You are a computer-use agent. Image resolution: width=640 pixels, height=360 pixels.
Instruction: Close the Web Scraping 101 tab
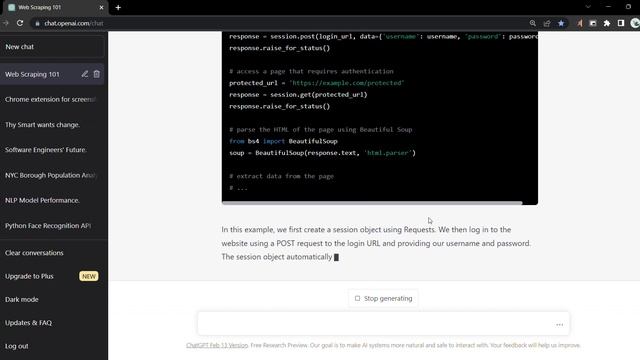101,7
